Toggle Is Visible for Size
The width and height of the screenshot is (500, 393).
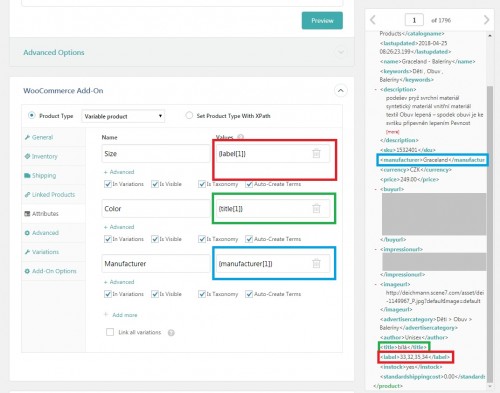tap(155, 184)
